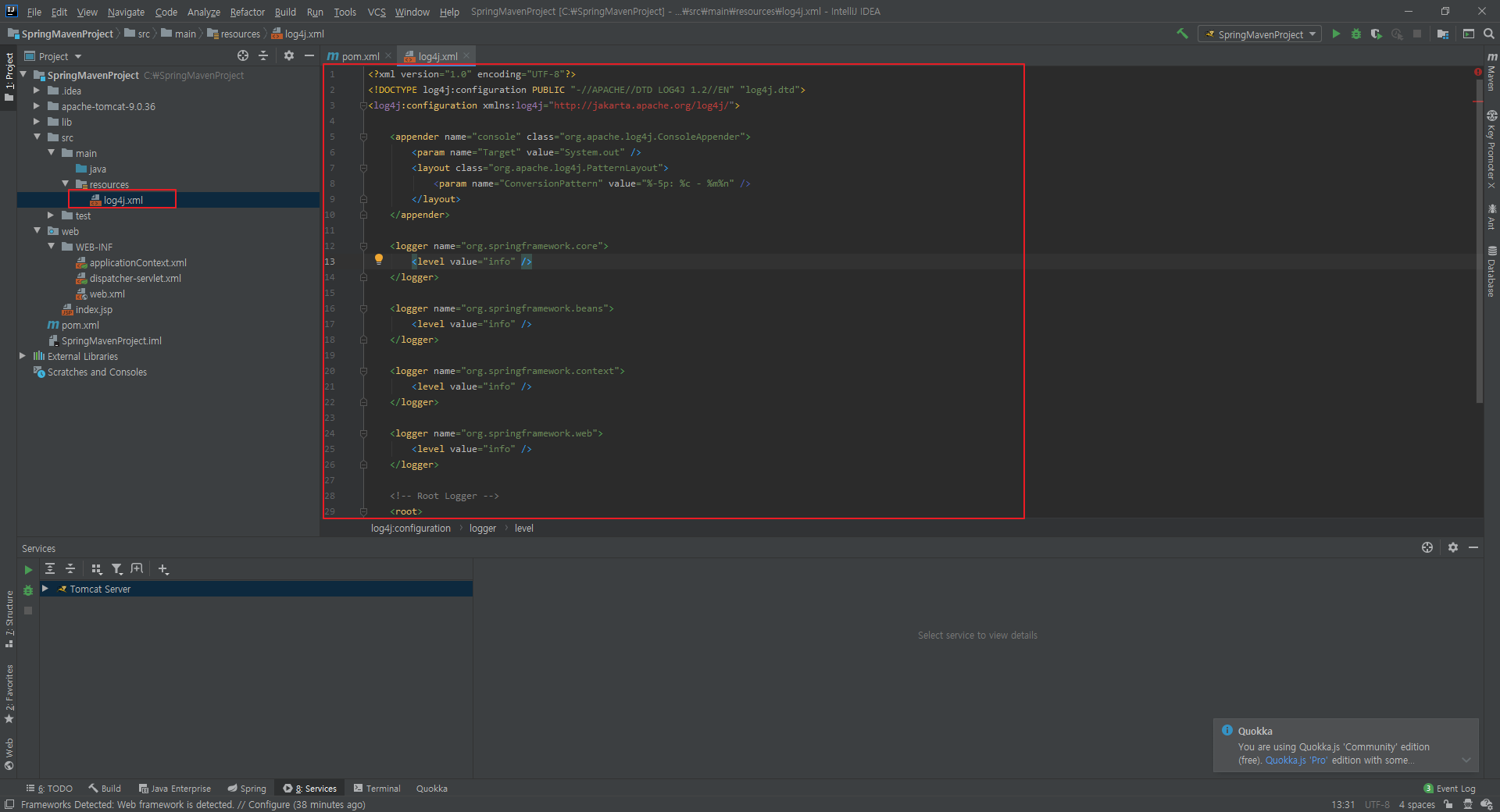Open the Services filter funnel icon
Screen dimensions: 1500x812
tap(117, 569)
